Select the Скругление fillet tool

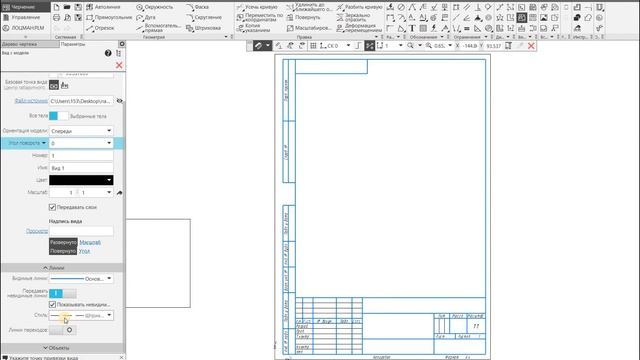tap(204, 18)
